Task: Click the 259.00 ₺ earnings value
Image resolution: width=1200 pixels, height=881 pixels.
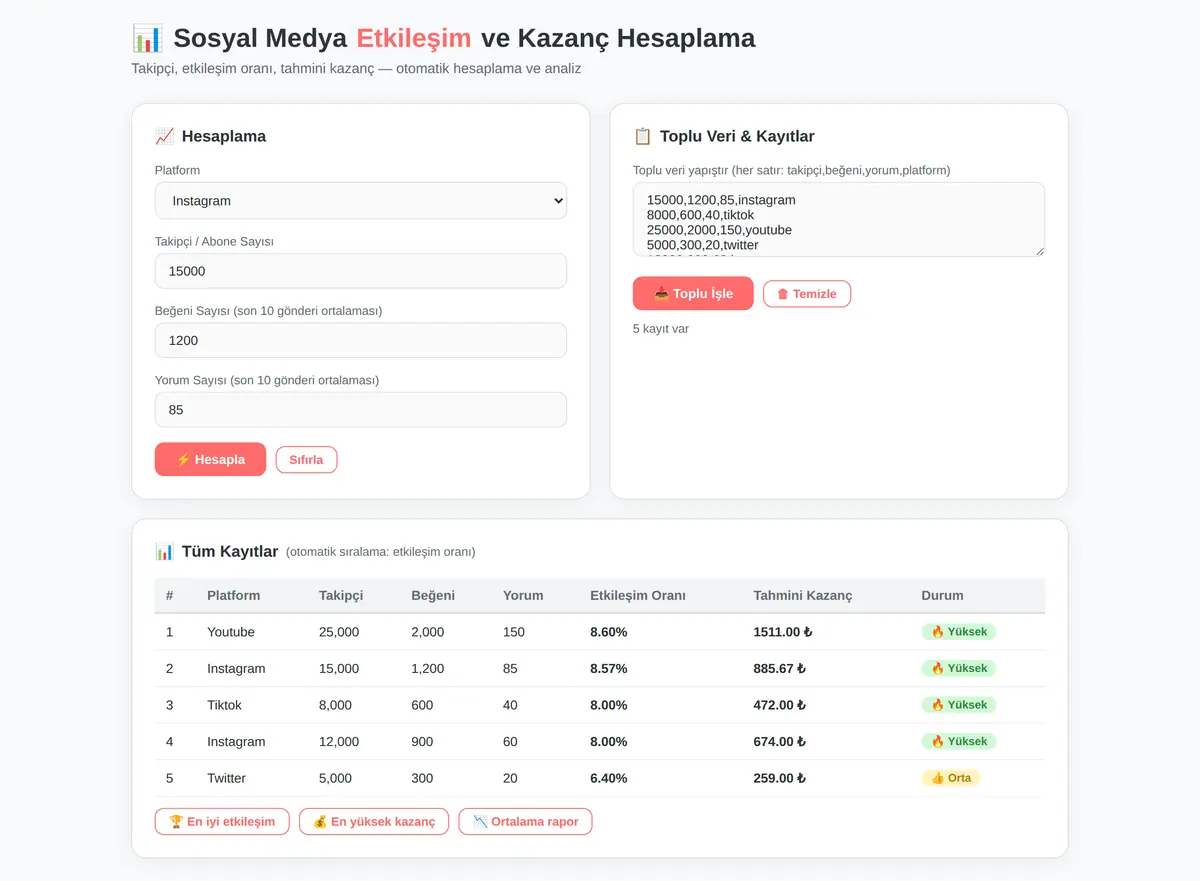Action: (x=780, y=778)
